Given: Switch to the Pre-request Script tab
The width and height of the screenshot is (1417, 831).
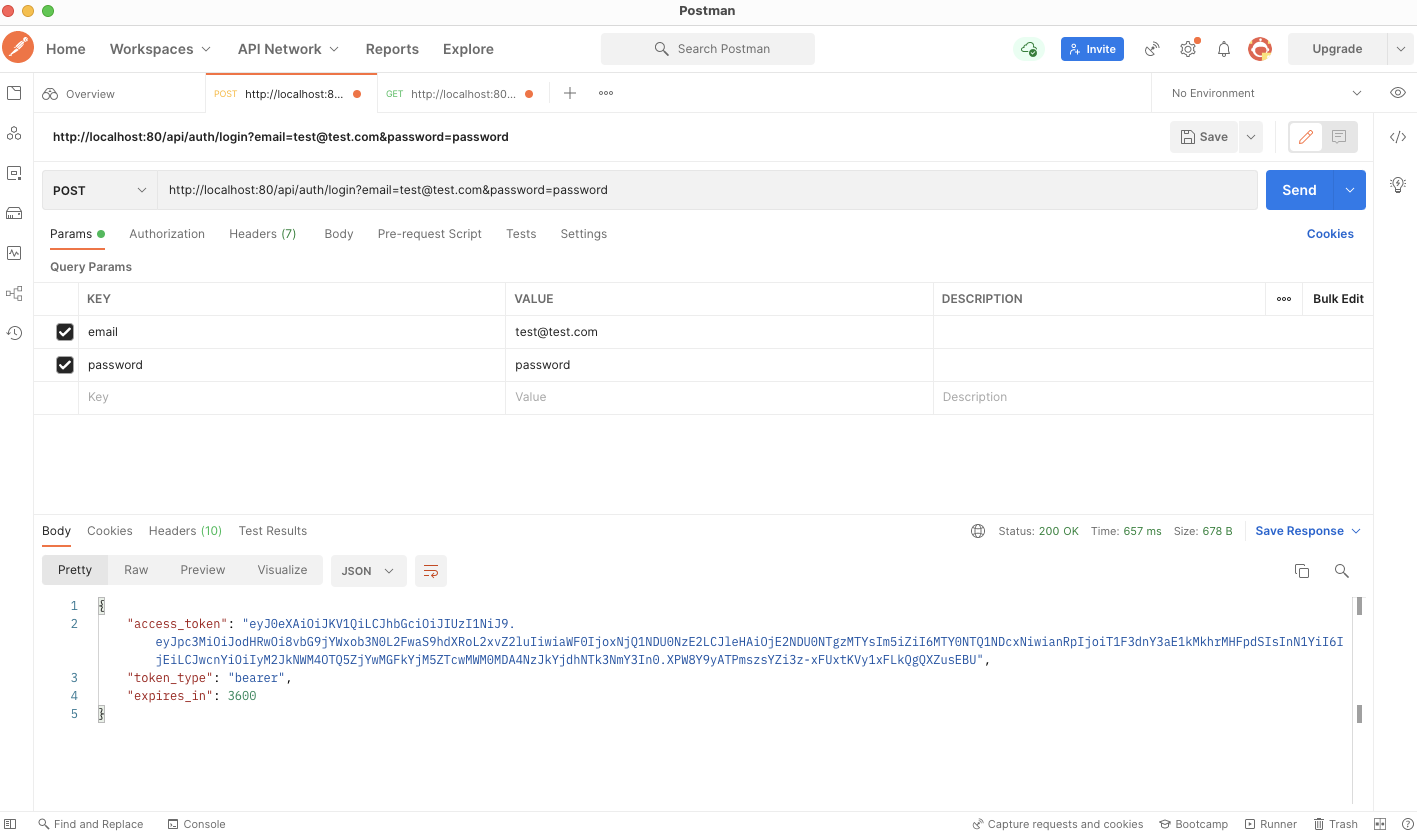Looking at the screenshot, I should pyautogui.click(x=430, y=234).
